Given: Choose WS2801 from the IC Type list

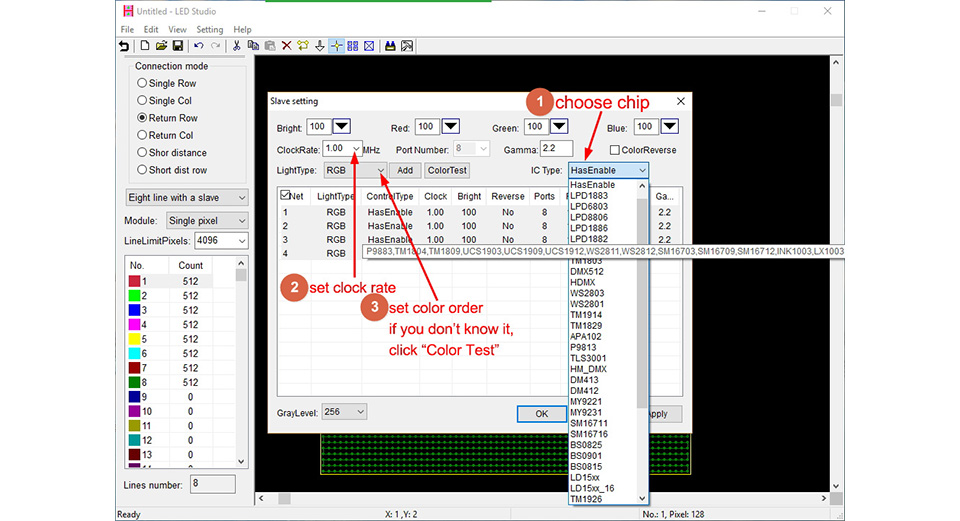Looking at the screenshot, I should [x=587, y=304].
